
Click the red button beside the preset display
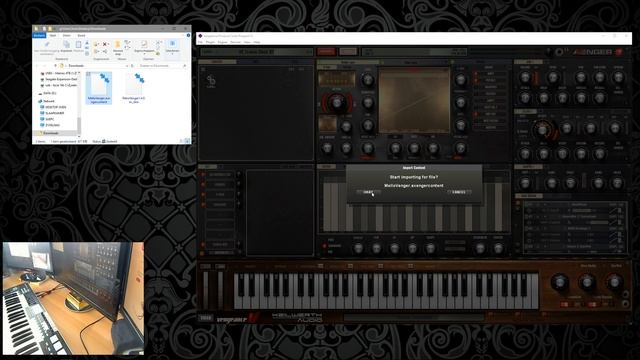point(326,51)
